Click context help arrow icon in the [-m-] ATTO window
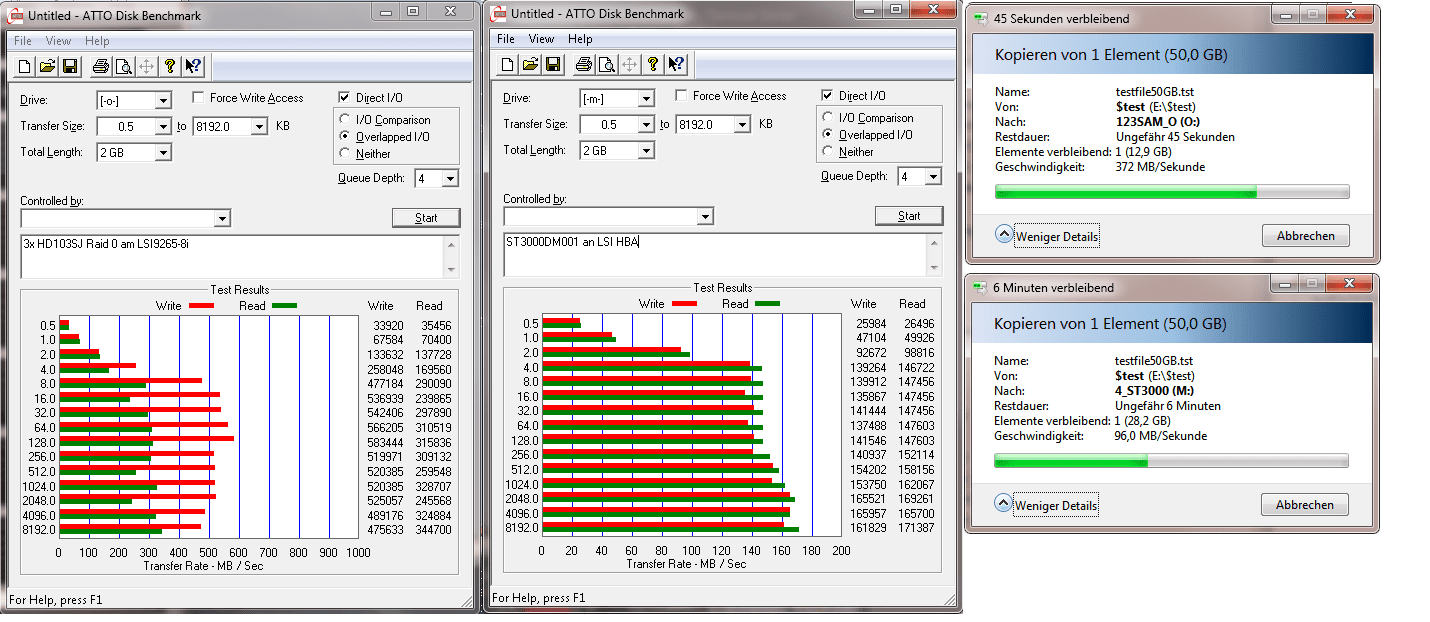Viewport: 1430px width, 622px height. pyautogui.click(x=677, y=64)
